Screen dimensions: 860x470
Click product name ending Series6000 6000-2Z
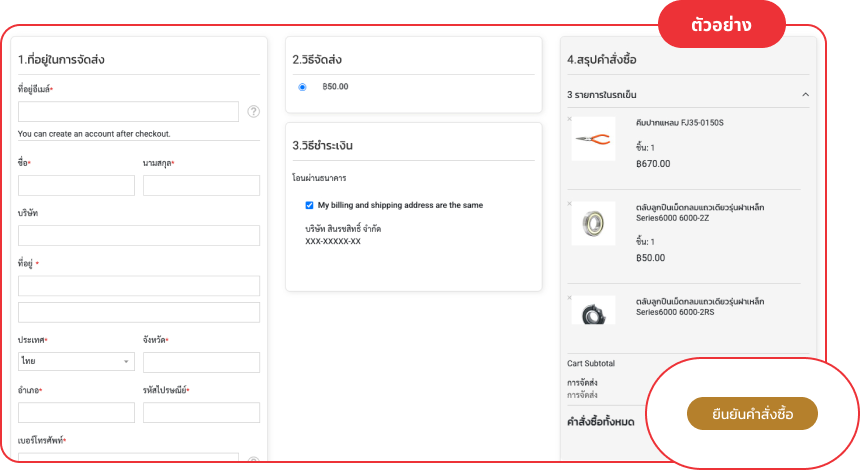700,212
